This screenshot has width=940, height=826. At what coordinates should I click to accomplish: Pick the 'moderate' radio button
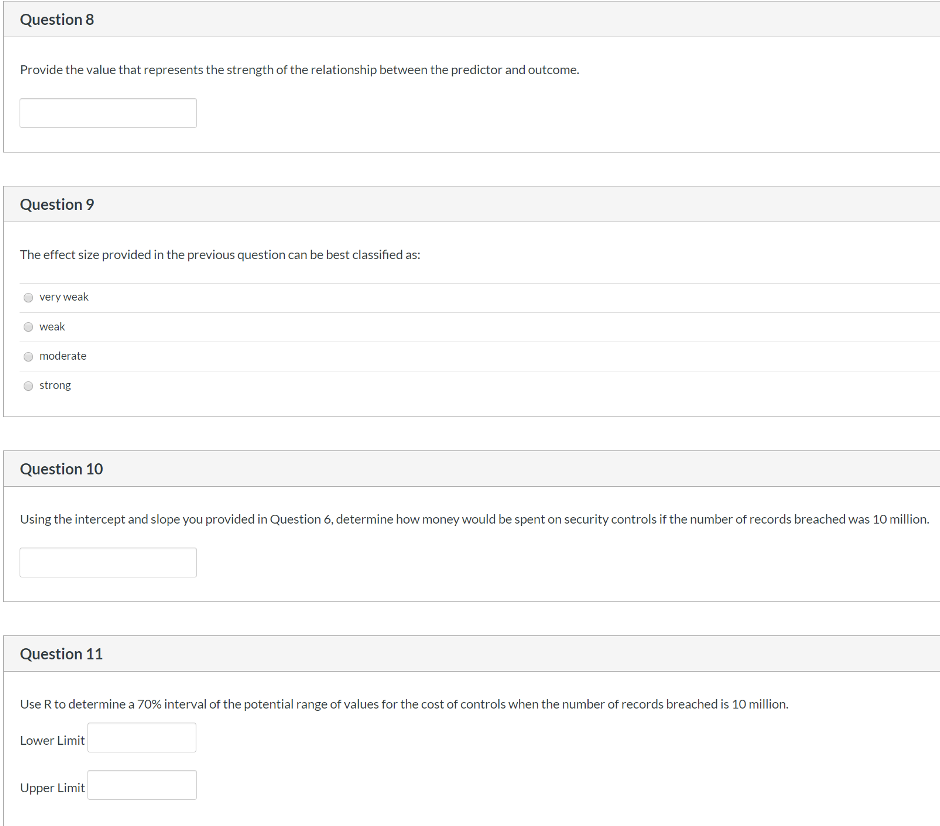[x=29, y=356]
